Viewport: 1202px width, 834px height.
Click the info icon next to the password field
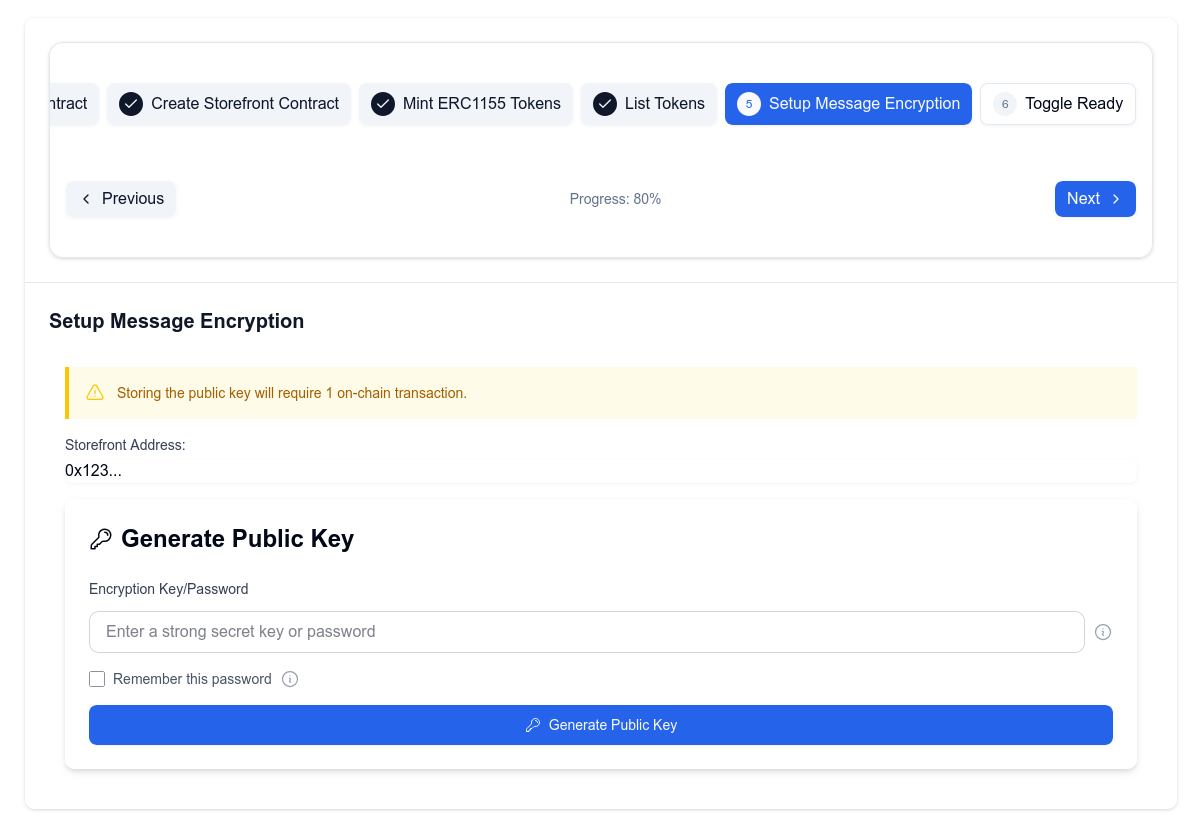[1103, 631]
